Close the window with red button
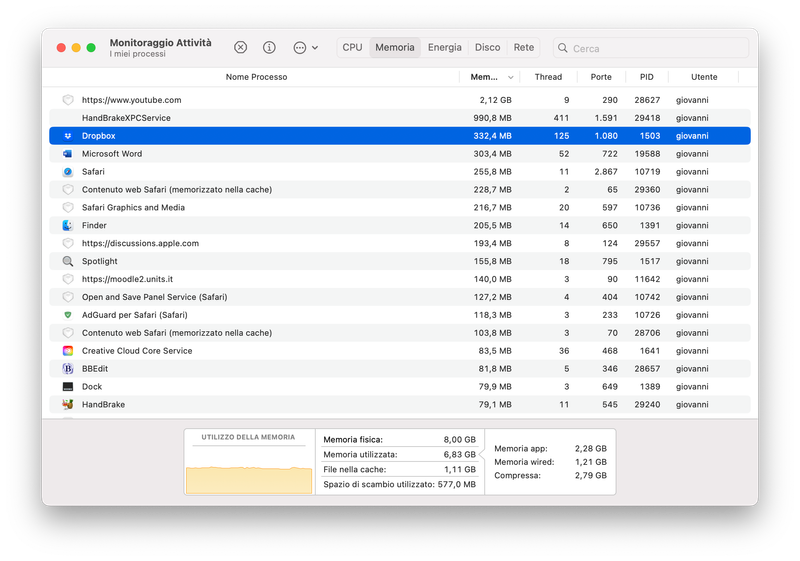The image size is (800, 561). pos(61,47)
